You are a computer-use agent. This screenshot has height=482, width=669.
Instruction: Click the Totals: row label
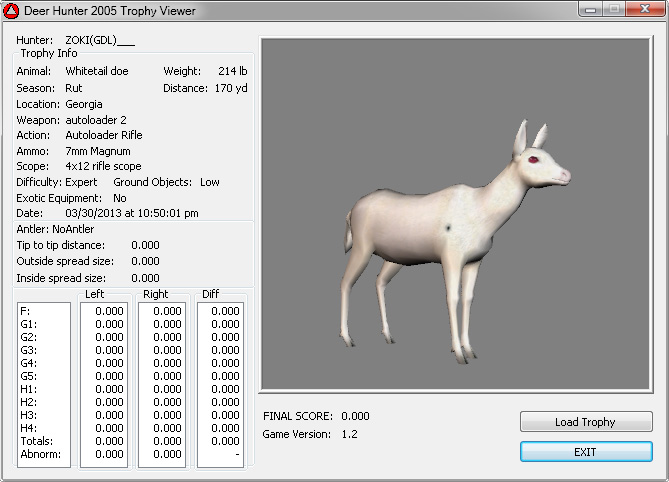[x=37, y=441]
